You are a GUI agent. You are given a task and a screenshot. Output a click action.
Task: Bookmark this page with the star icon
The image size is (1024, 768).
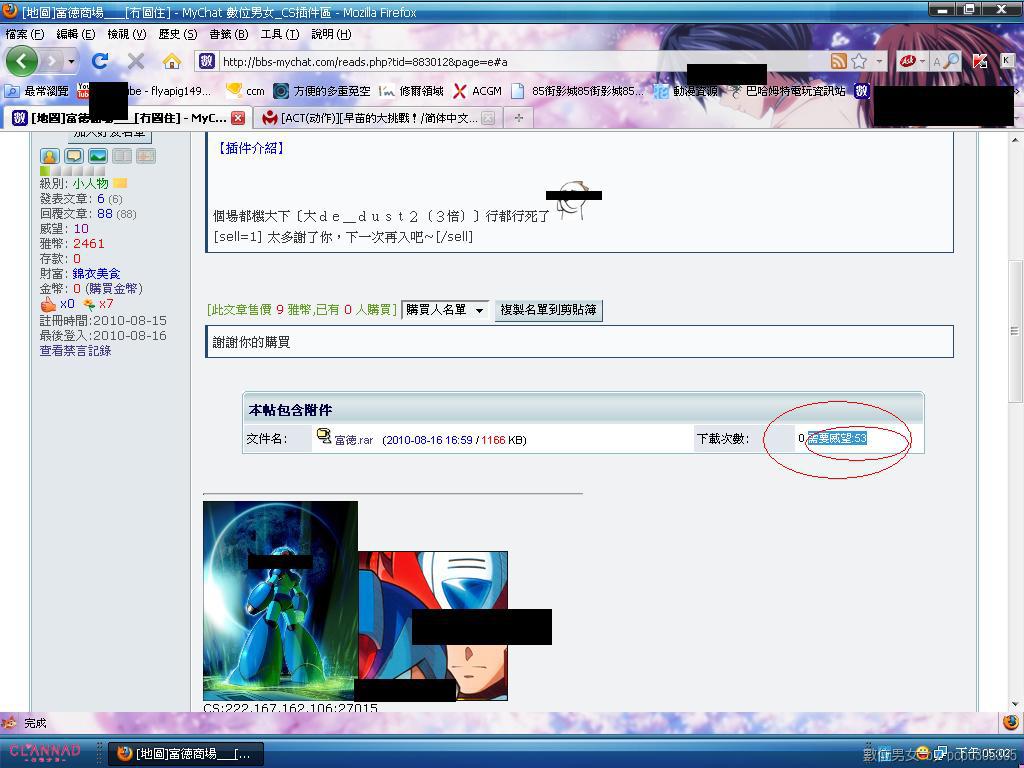(859, 61)
